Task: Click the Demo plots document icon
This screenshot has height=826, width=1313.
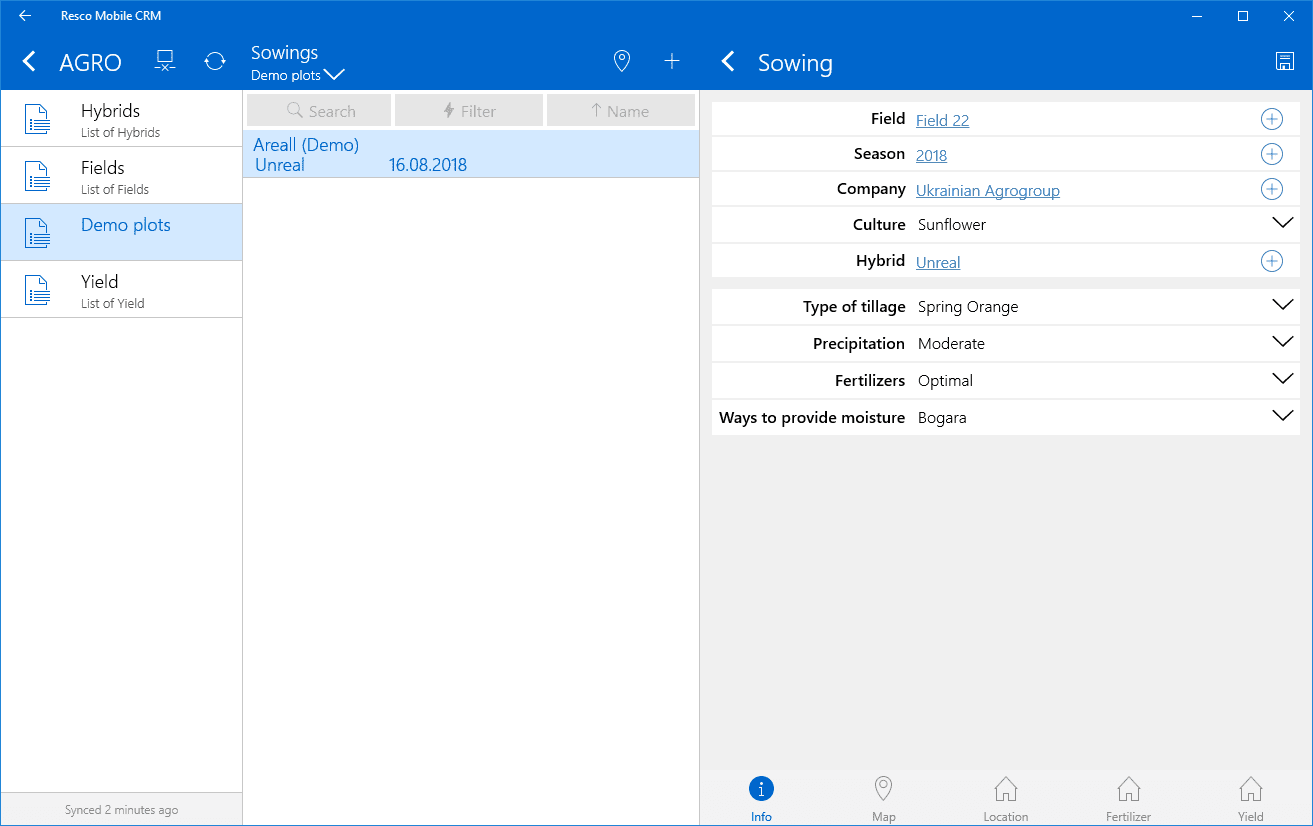Action: (x=37, y=233)
